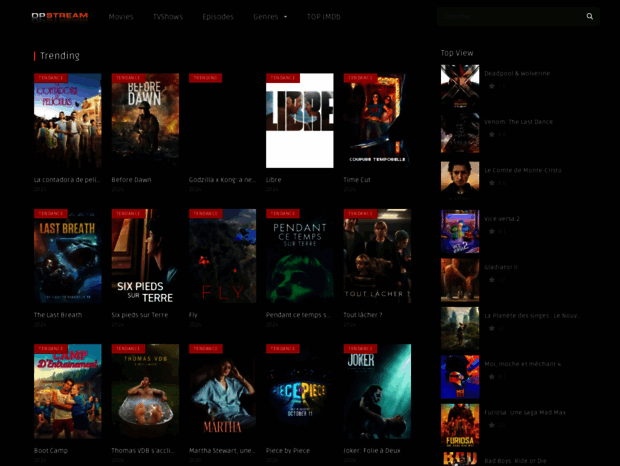Open the TOP IMDb page

tap(324, 17)
